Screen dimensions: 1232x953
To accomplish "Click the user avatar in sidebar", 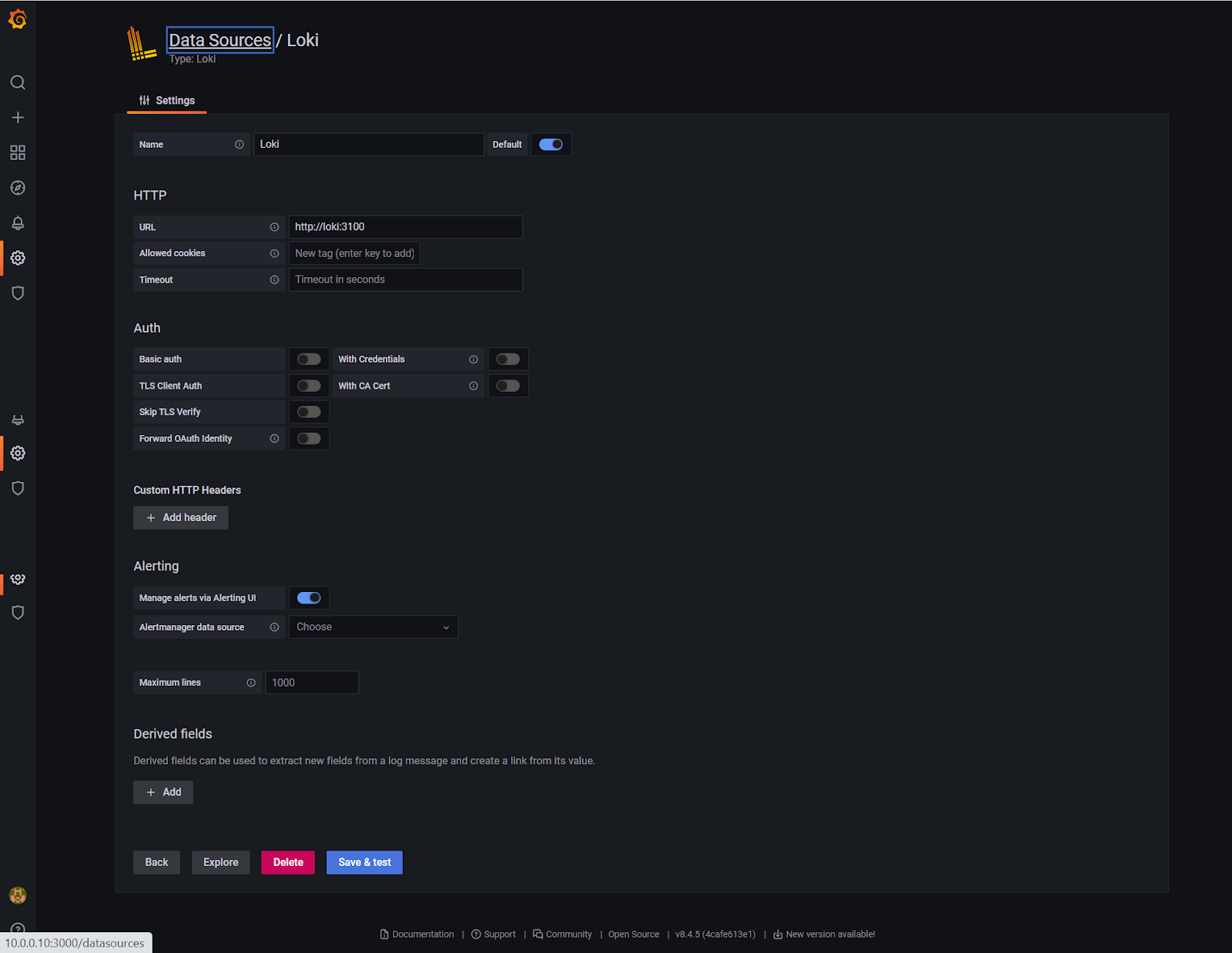I will (x=18, y=895).
